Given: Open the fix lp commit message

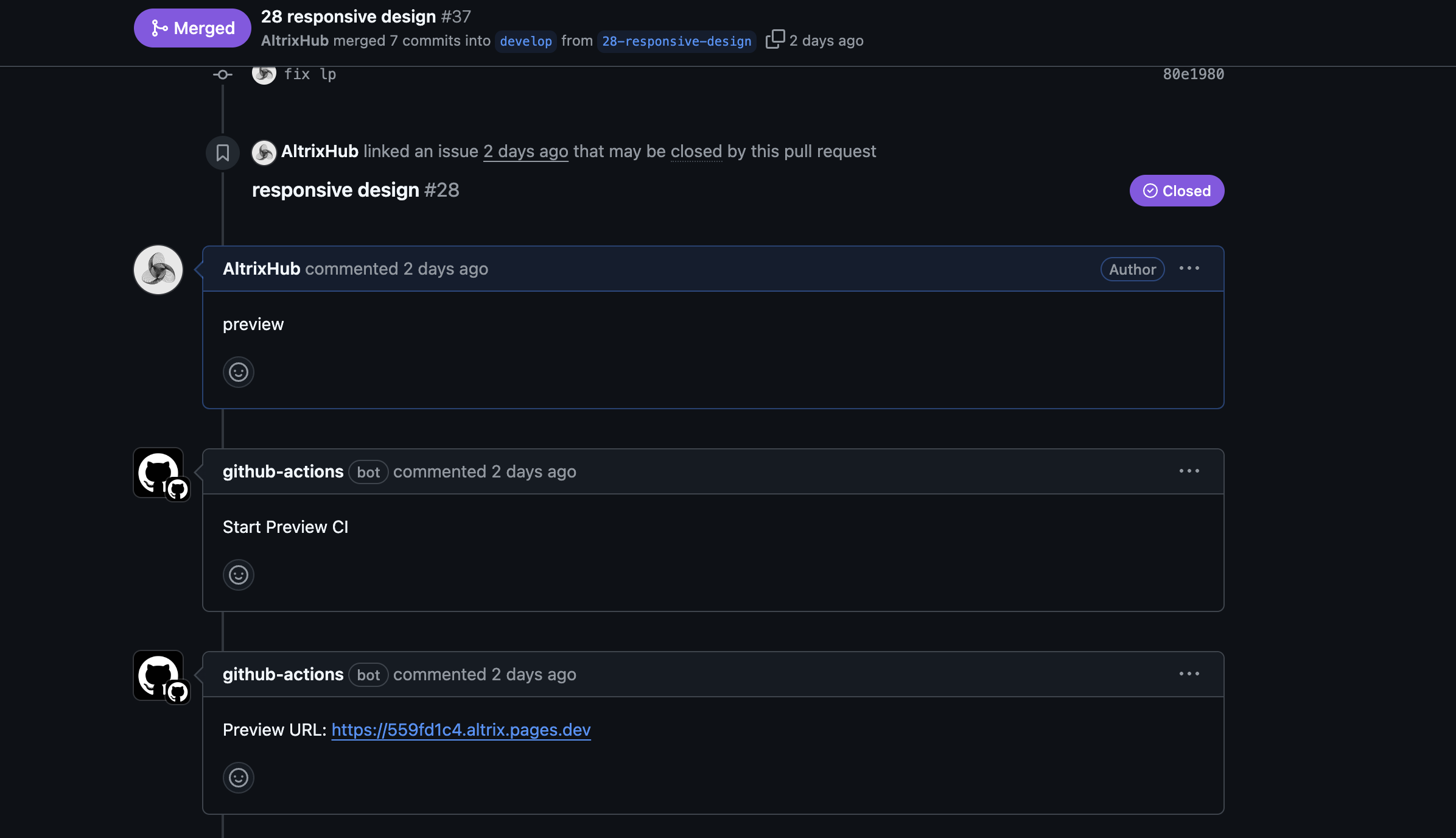Looking at the screenshot, I should click(310, 74).
